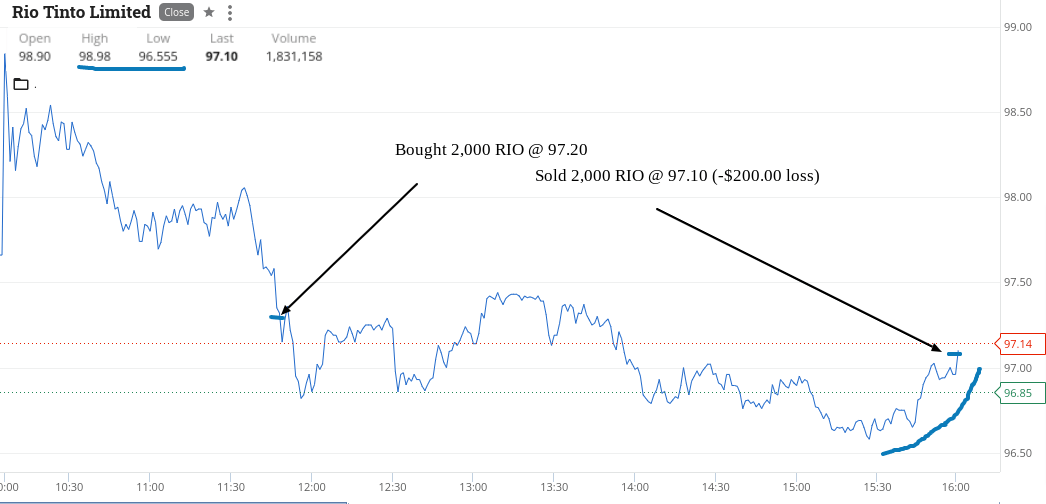This screenshot has height=504, width=1046.
Task: Click the 98.50 price axis label
Action: (x=1018, y=112)
